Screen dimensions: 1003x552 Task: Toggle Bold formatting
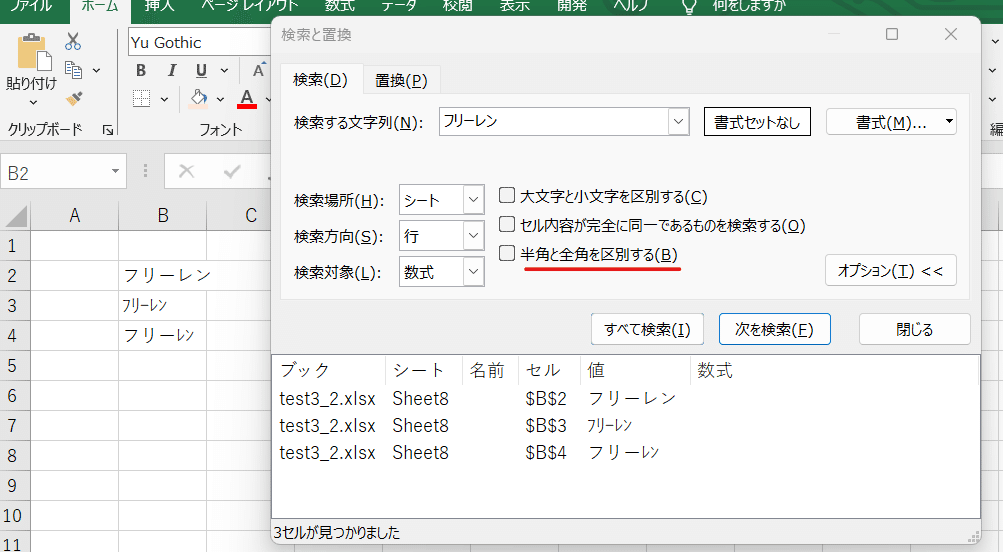click(x=141, y=70)
